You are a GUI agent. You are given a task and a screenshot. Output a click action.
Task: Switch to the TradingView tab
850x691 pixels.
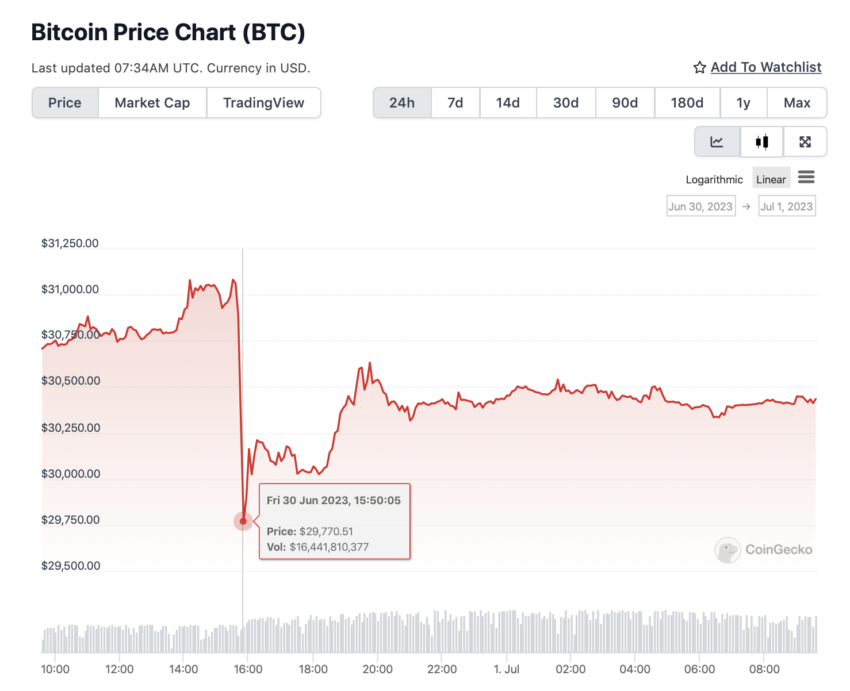coord(263,102)
